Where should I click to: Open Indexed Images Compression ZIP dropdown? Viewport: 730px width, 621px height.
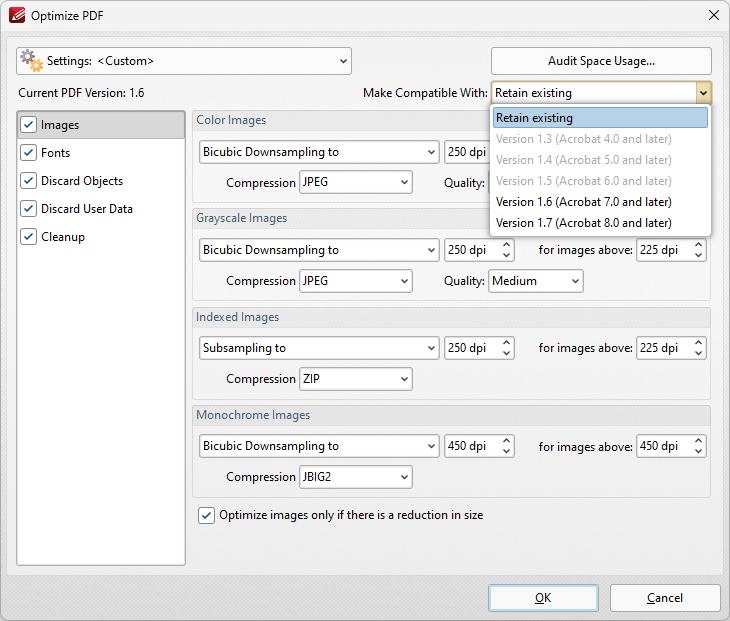[356, 379]
